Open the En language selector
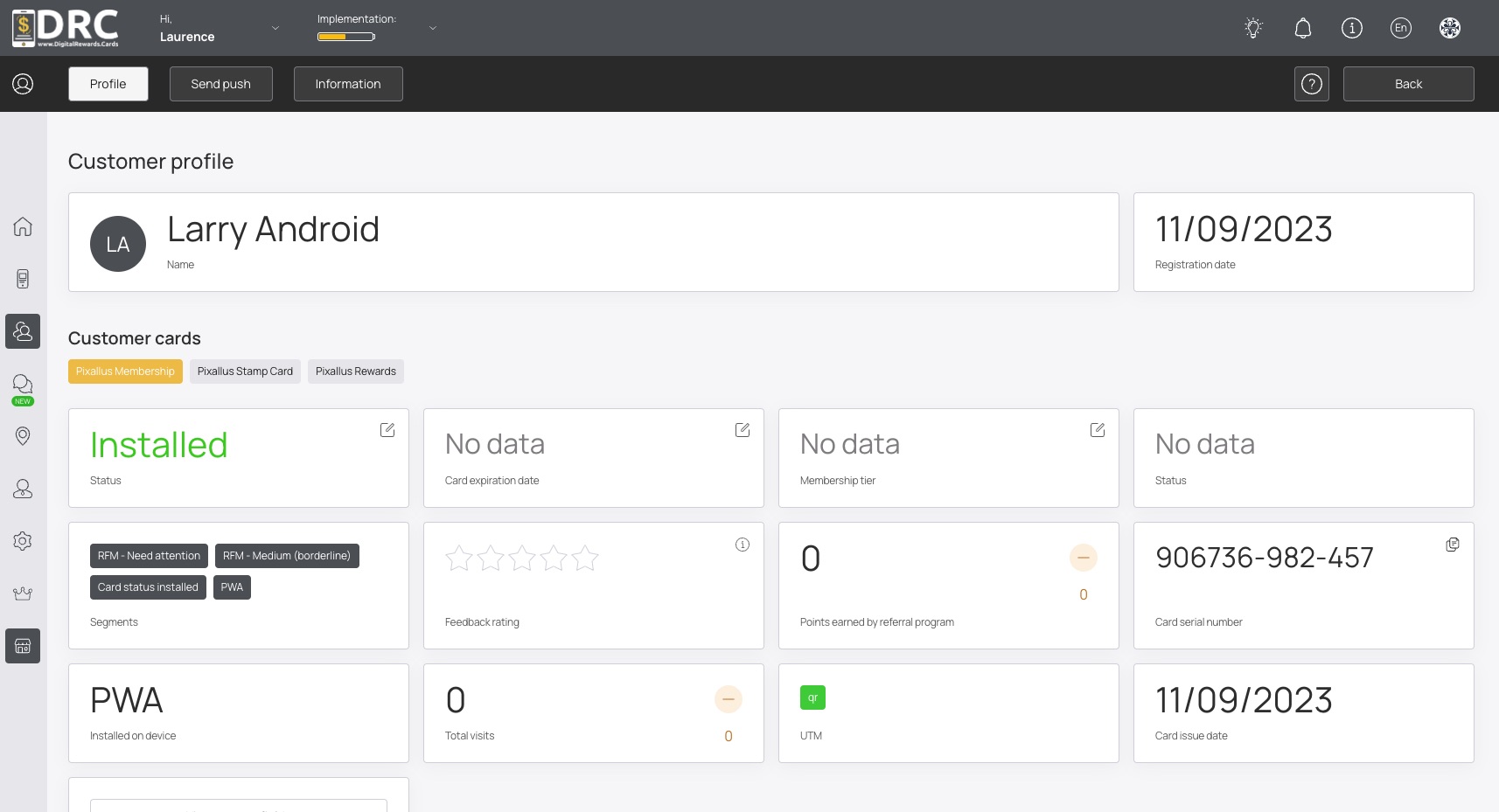The image size is (1499, 812). (1400, 28)
